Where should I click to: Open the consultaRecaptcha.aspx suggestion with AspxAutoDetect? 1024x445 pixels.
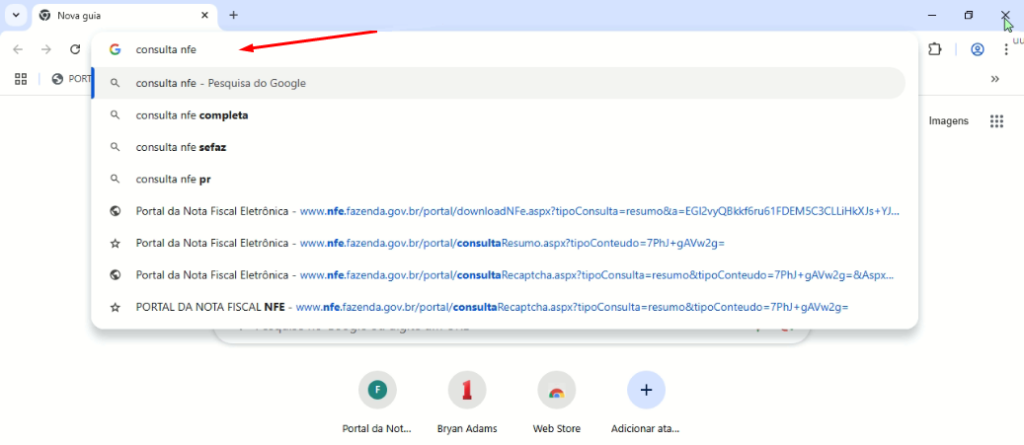[x=500, y=275]
